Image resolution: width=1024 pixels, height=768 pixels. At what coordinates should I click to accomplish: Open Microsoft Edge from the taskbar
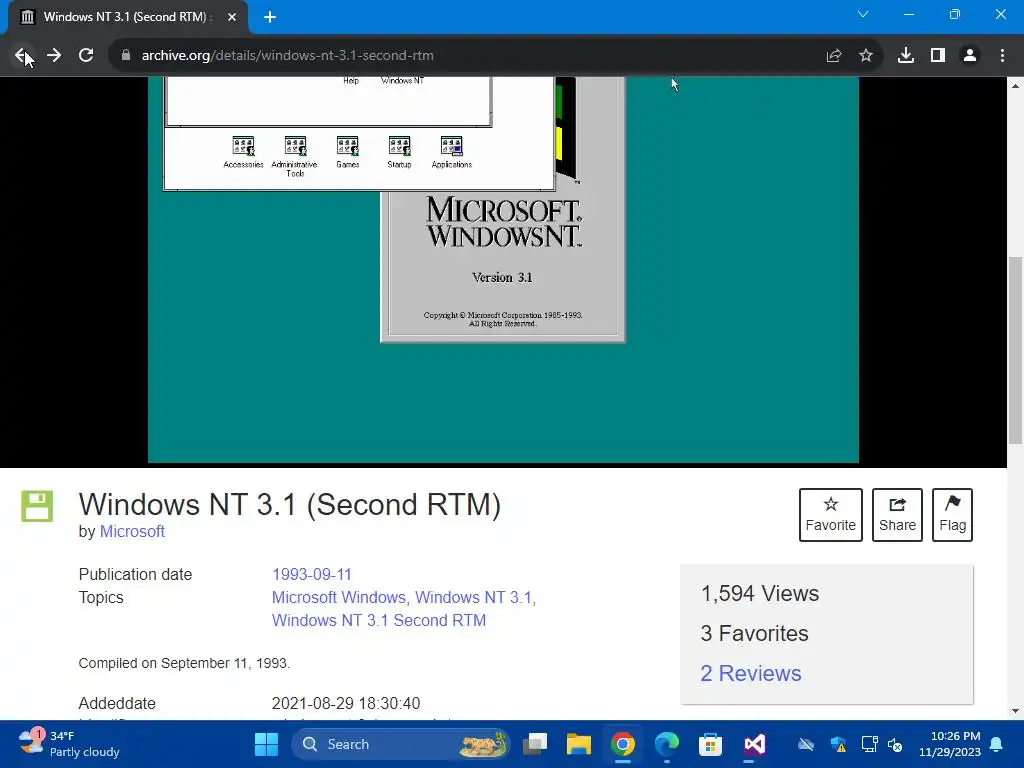(x=667, y=744)
